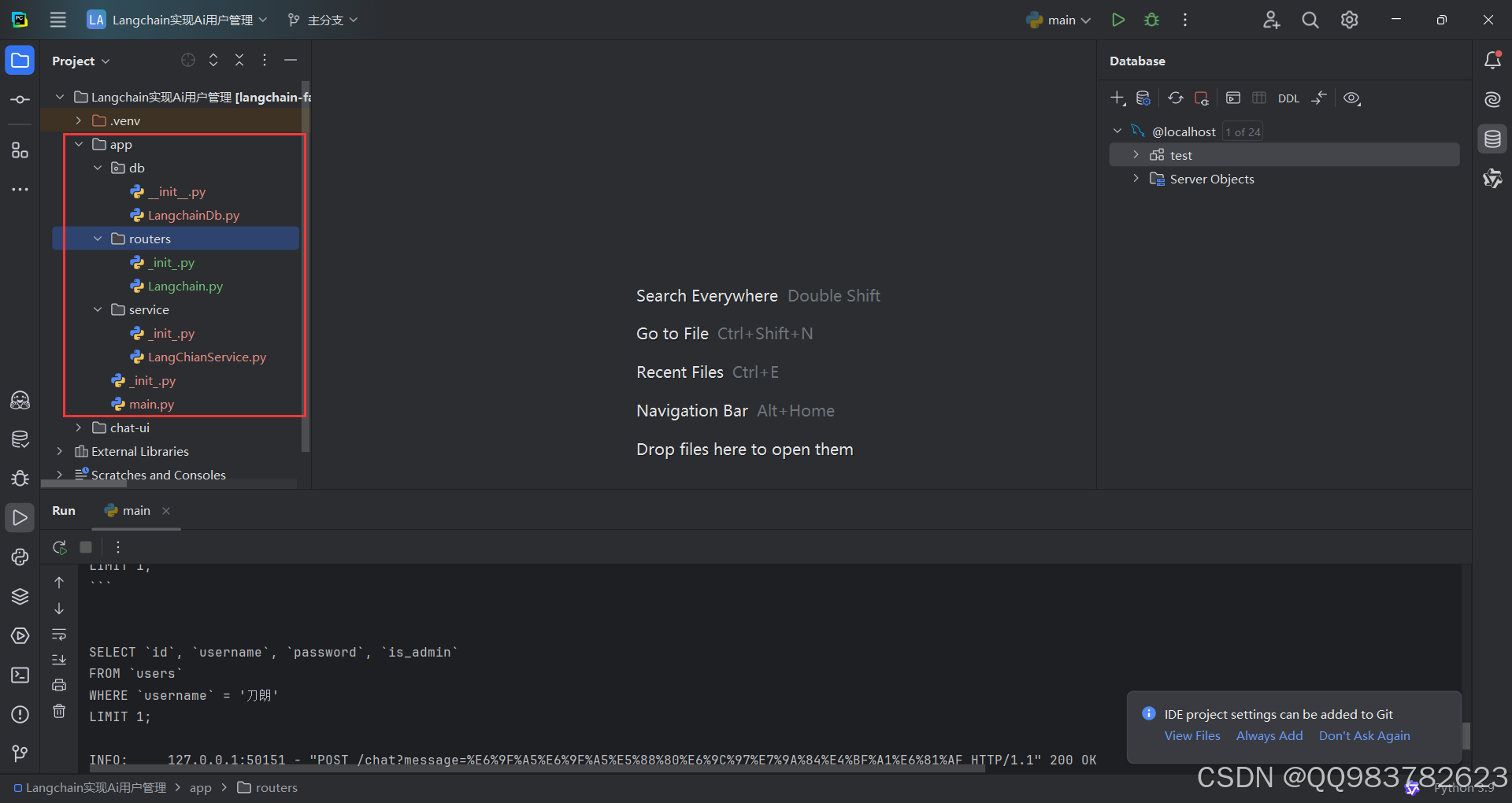1512x803 pixels.
Task: Open the Python Console tool window
Action: click(x=20, y=557)
